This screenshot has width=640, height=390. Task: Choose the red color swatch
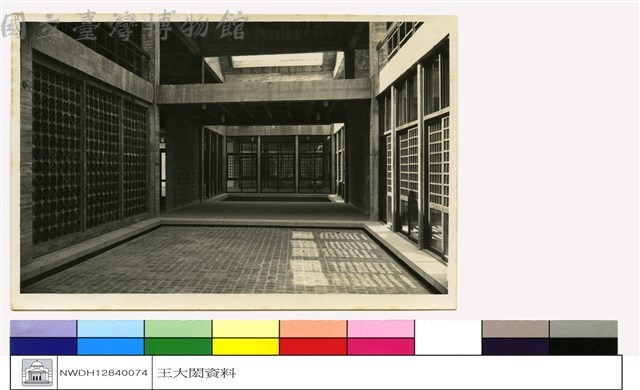tap(313, 346)
